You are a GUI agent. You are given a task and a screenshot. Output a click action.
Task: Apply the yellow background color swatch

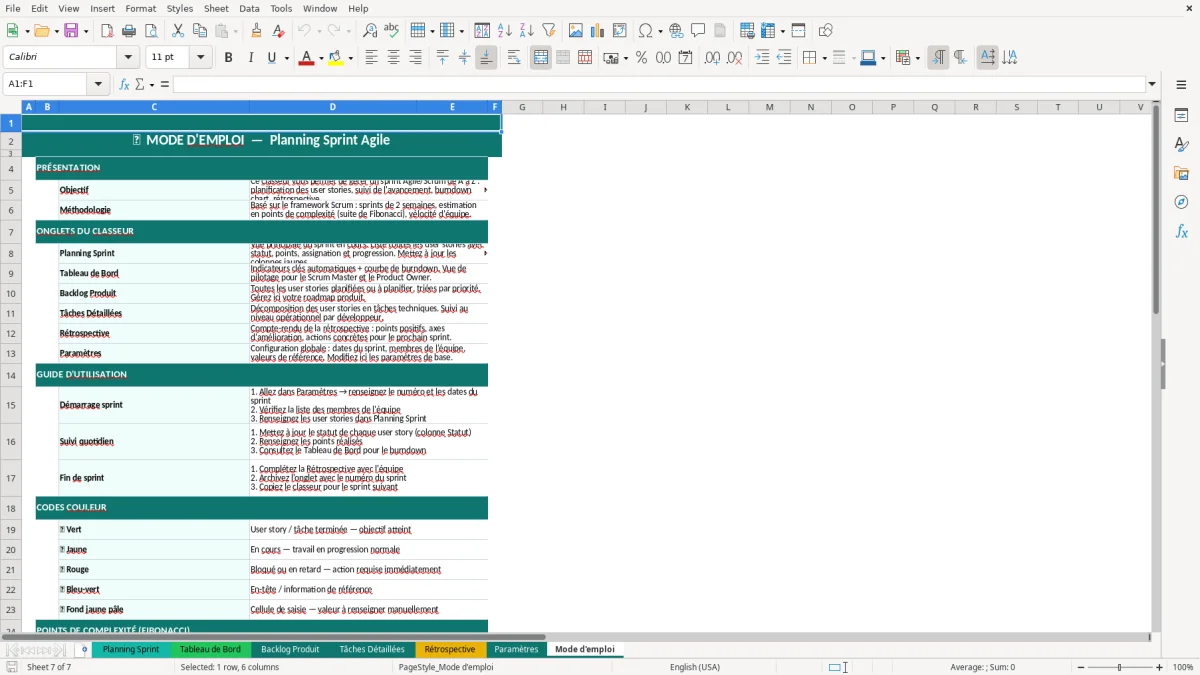[x=336, y=58]
